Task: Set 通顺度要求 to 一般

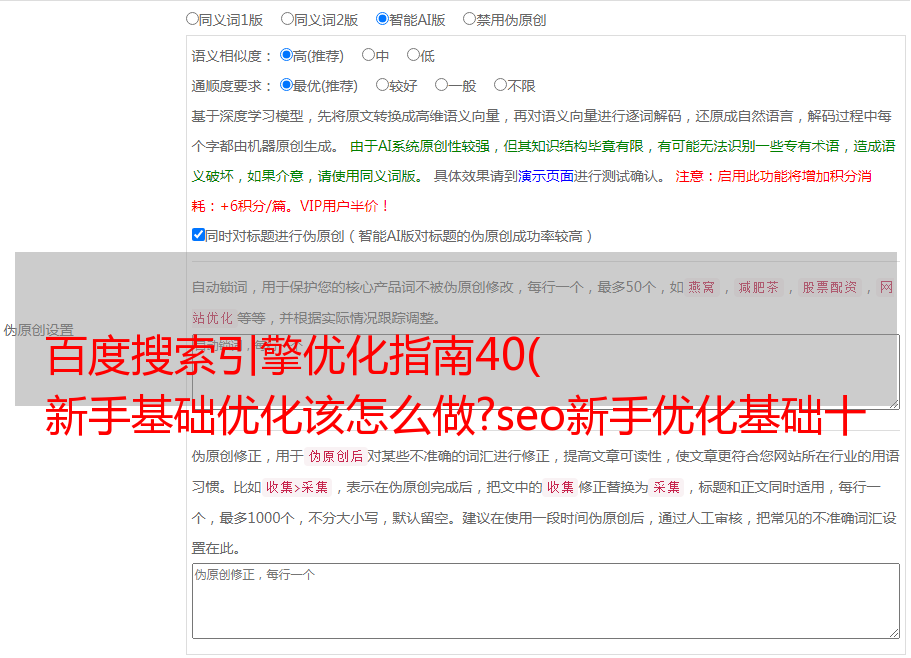Action: pos(442,85)
